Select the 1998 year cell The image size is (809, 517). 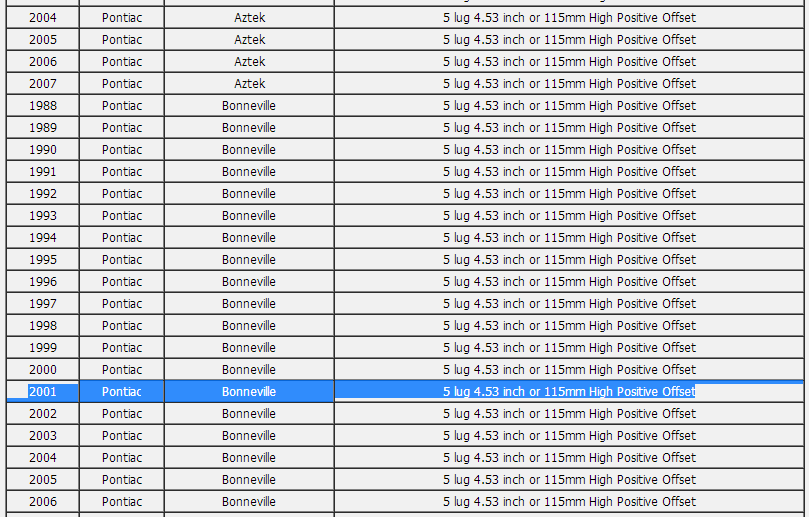pyautogui.click(x=43, y=326)
